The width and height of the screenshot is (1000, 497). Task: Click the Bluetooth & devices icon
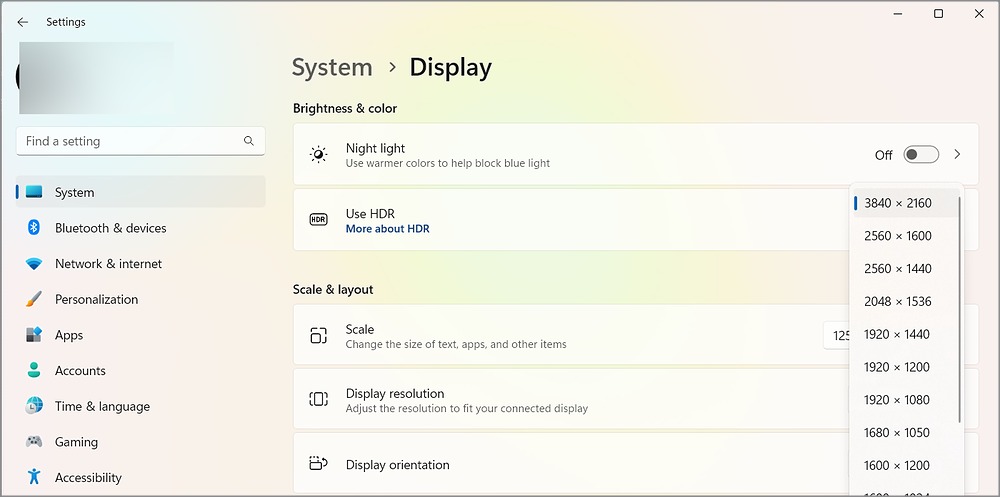tap(34, 228)
